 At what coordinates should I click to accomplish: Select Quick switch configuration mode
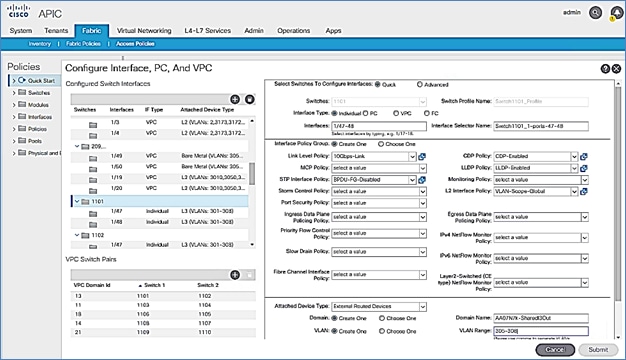[x=378, y=85]
